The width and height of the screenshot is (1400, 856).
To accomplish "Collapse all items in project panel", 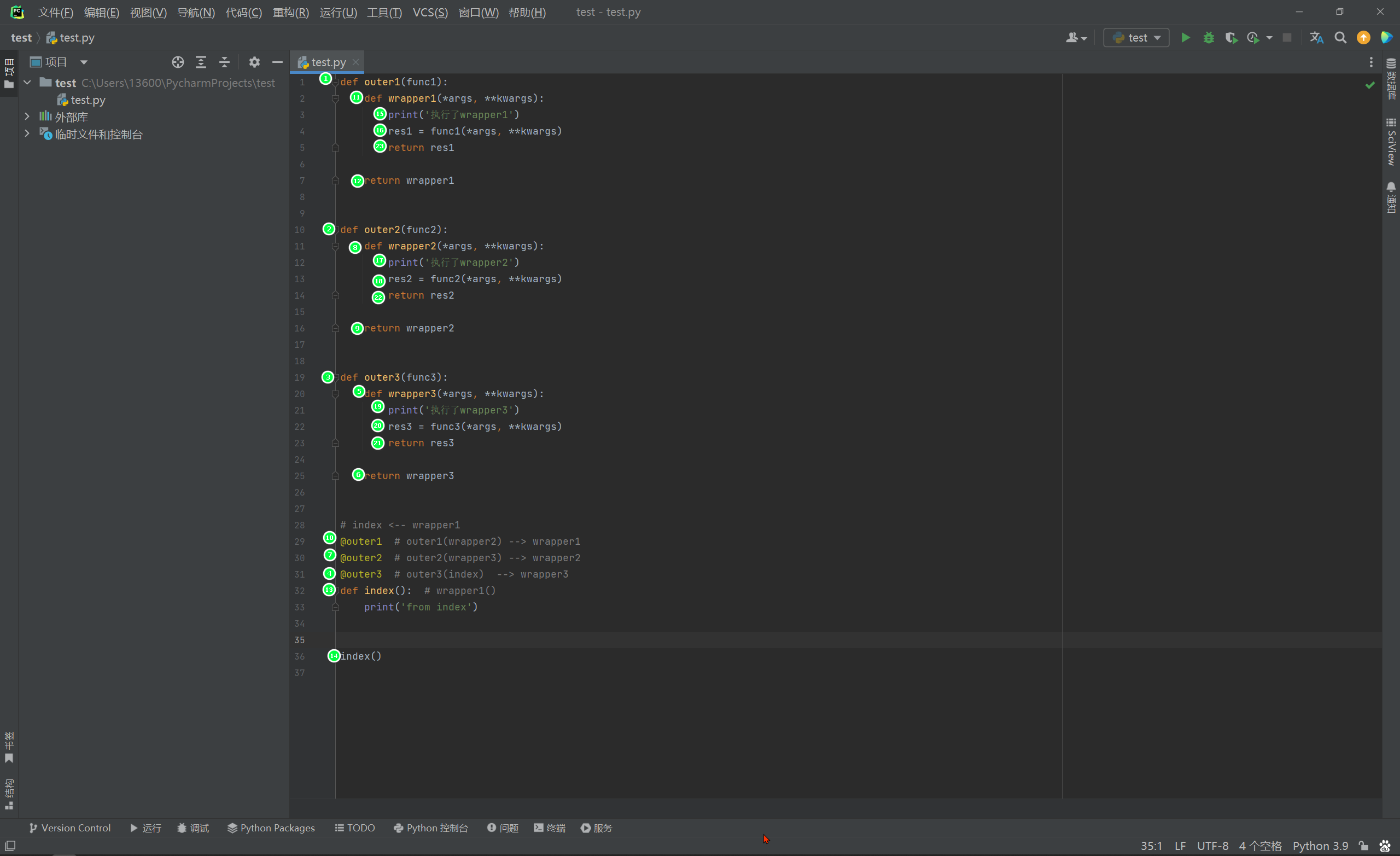I will pos(224,62).
